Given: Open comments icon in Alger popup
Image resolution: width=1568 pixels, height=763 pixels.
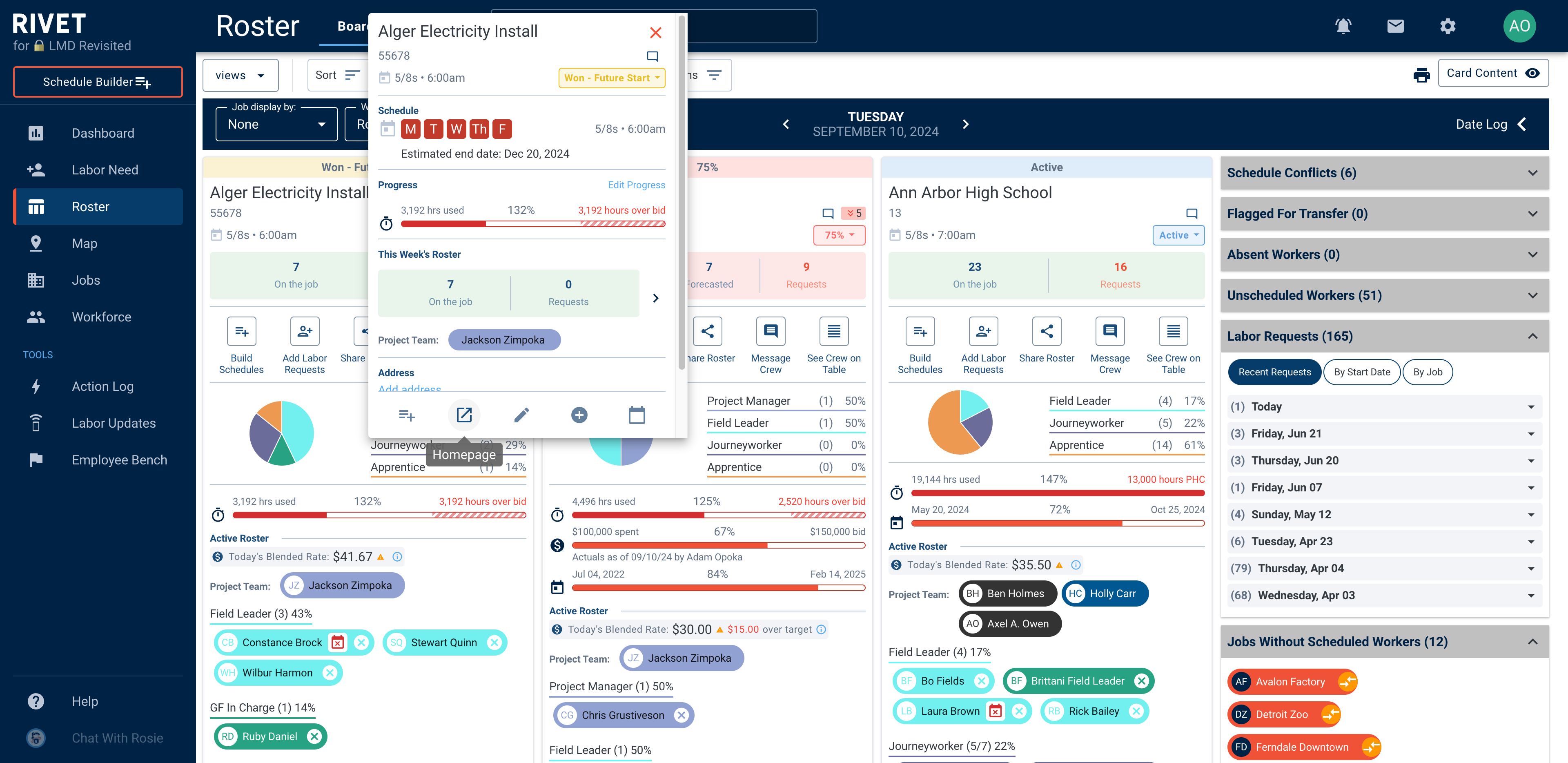Looking at the screenshot, I should click(x=653, y=56).
